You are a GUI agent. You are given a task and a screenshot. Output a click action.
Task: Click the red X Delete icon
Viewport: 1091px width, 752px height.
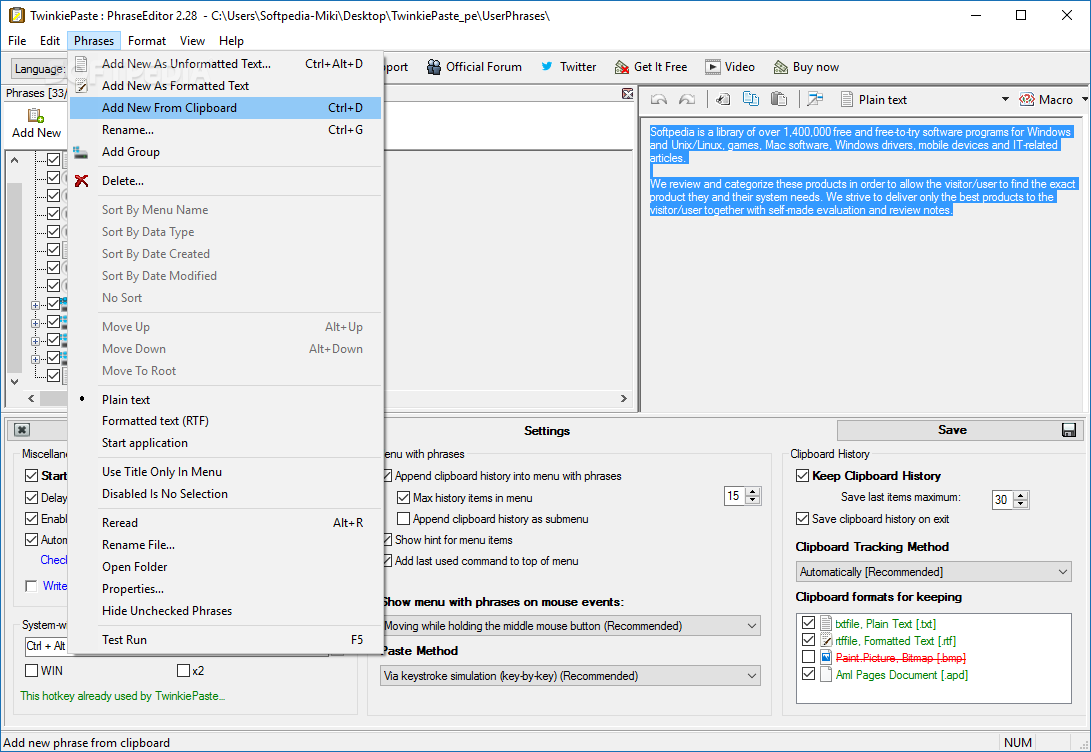click(x=81, y=181)
